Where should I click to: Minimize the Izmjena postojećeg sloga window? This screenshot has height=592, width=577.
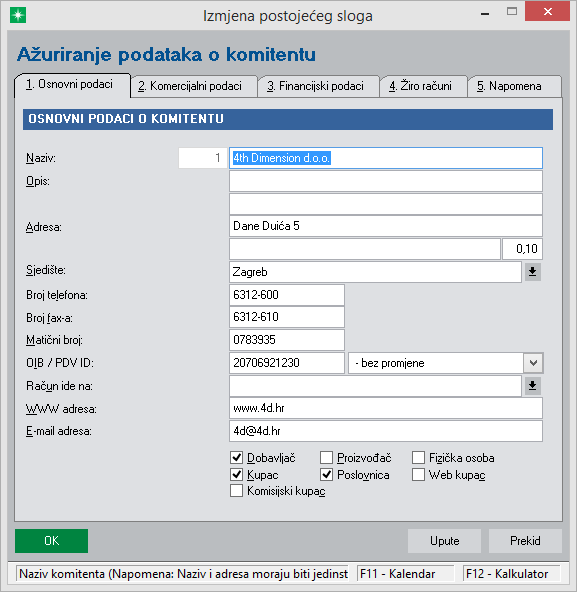pos(485,14)
